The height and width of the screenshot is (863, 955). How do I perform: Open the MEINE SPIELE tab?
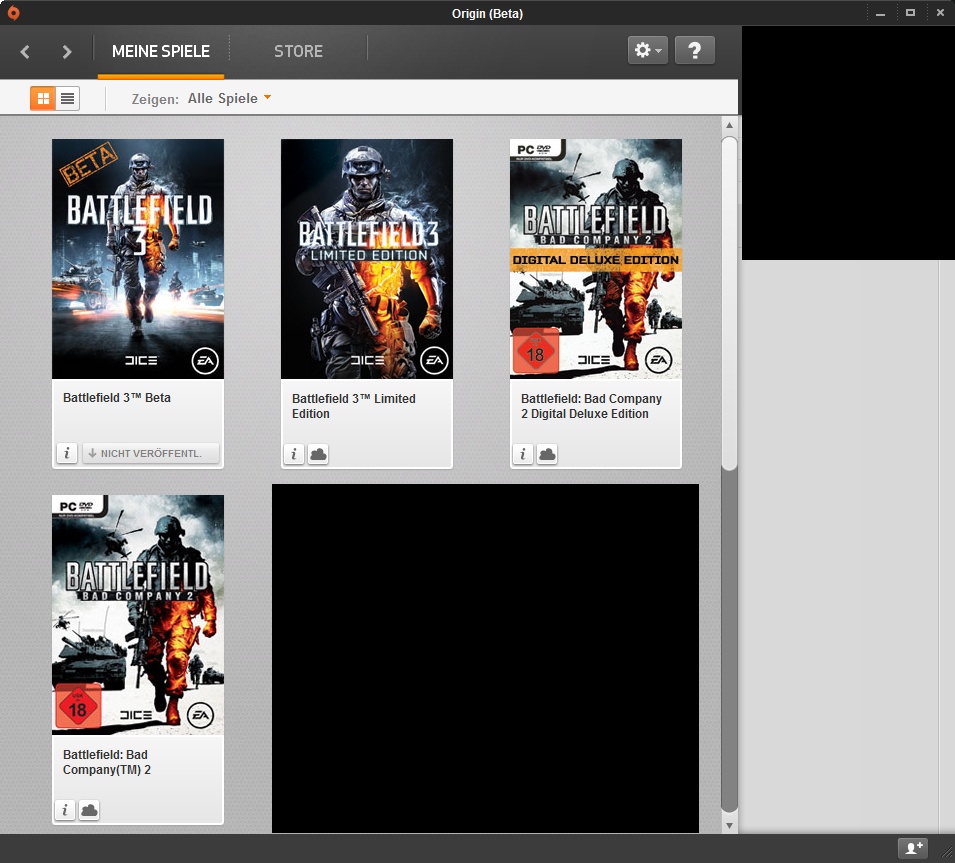coord(161,51)
